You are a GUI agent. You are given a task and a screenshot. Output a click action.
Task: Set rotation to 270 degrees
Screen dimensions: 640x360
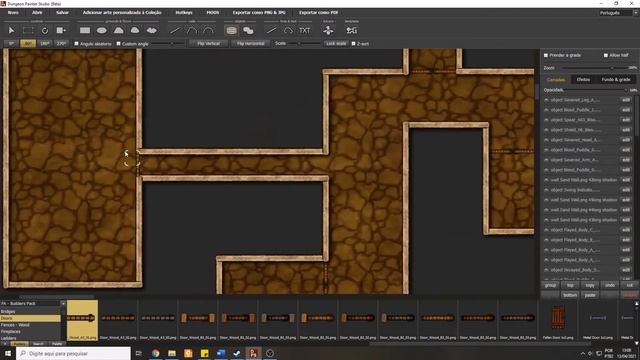[x=61, y=43]
